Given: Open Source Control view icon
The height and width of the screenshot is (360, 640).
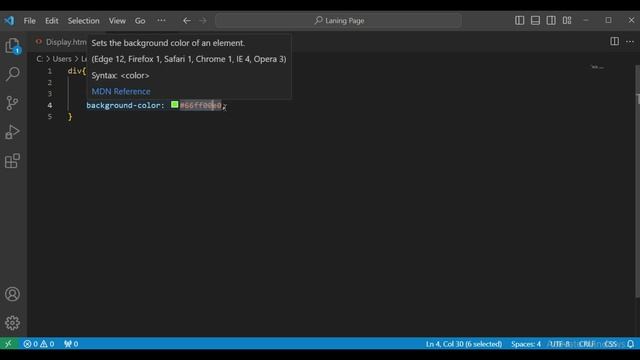Looking at the screenshot, I should pos(13,103).
